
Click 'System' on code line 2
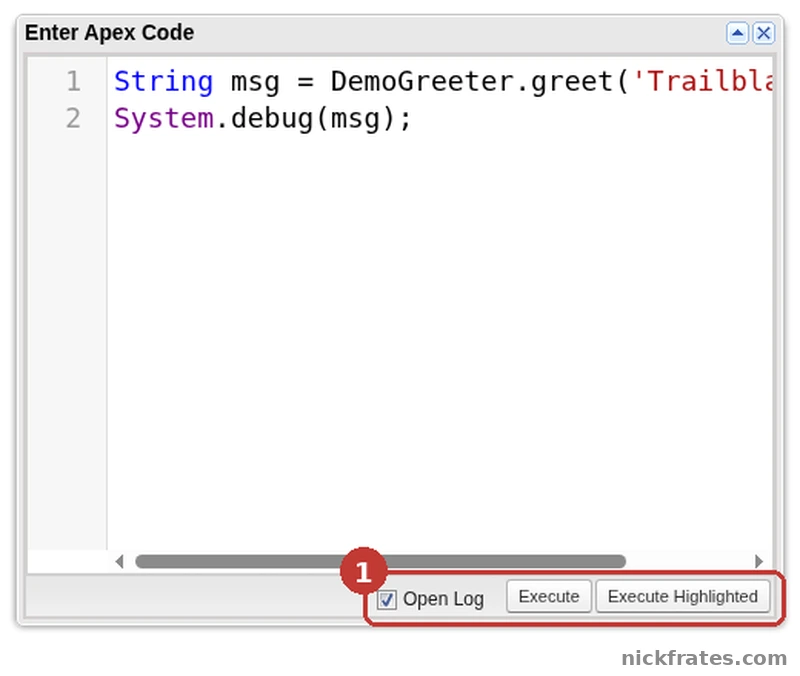click(x=163, y=118)
